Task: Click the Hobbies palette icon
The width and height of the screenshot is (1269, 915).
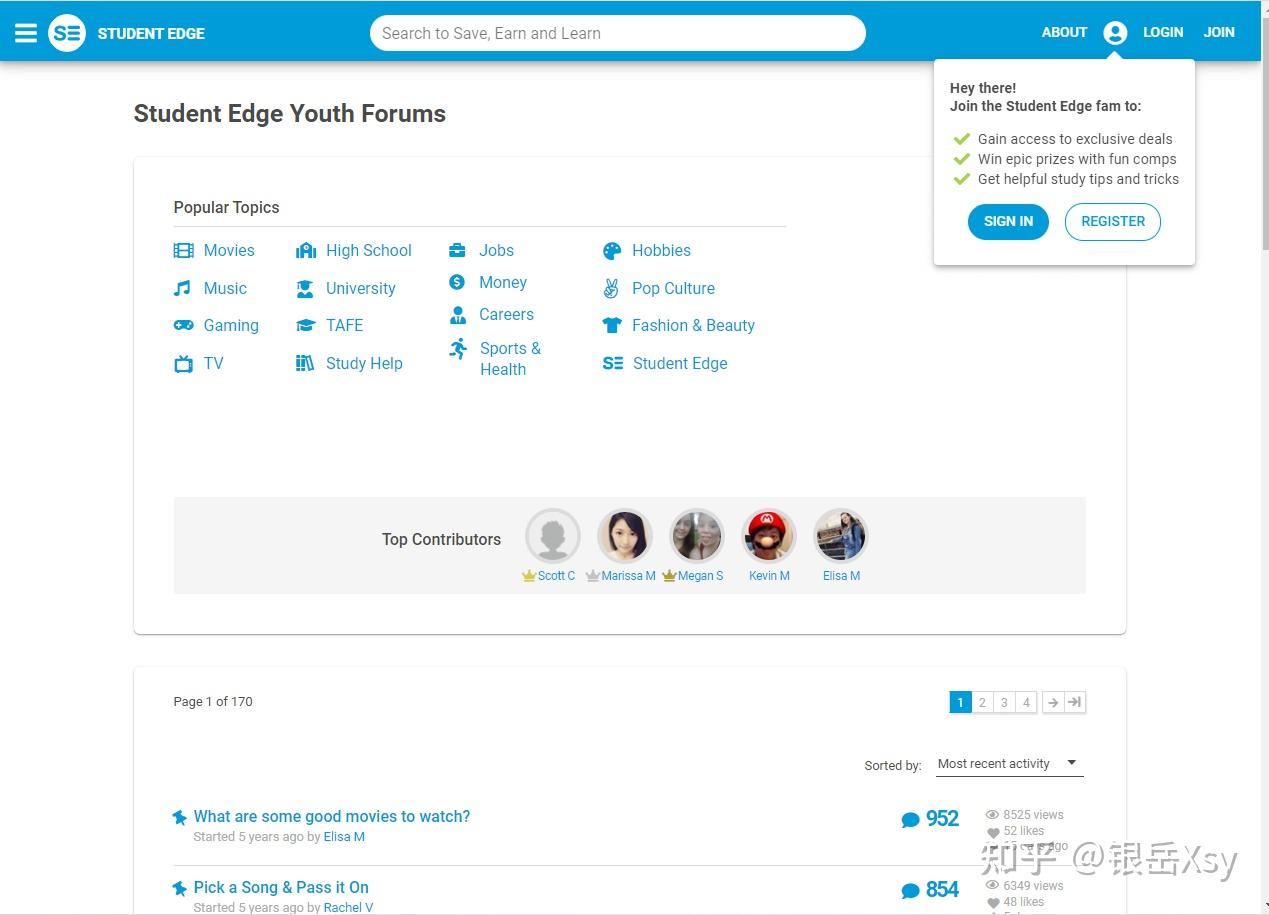Action: (x=612, y=251)
